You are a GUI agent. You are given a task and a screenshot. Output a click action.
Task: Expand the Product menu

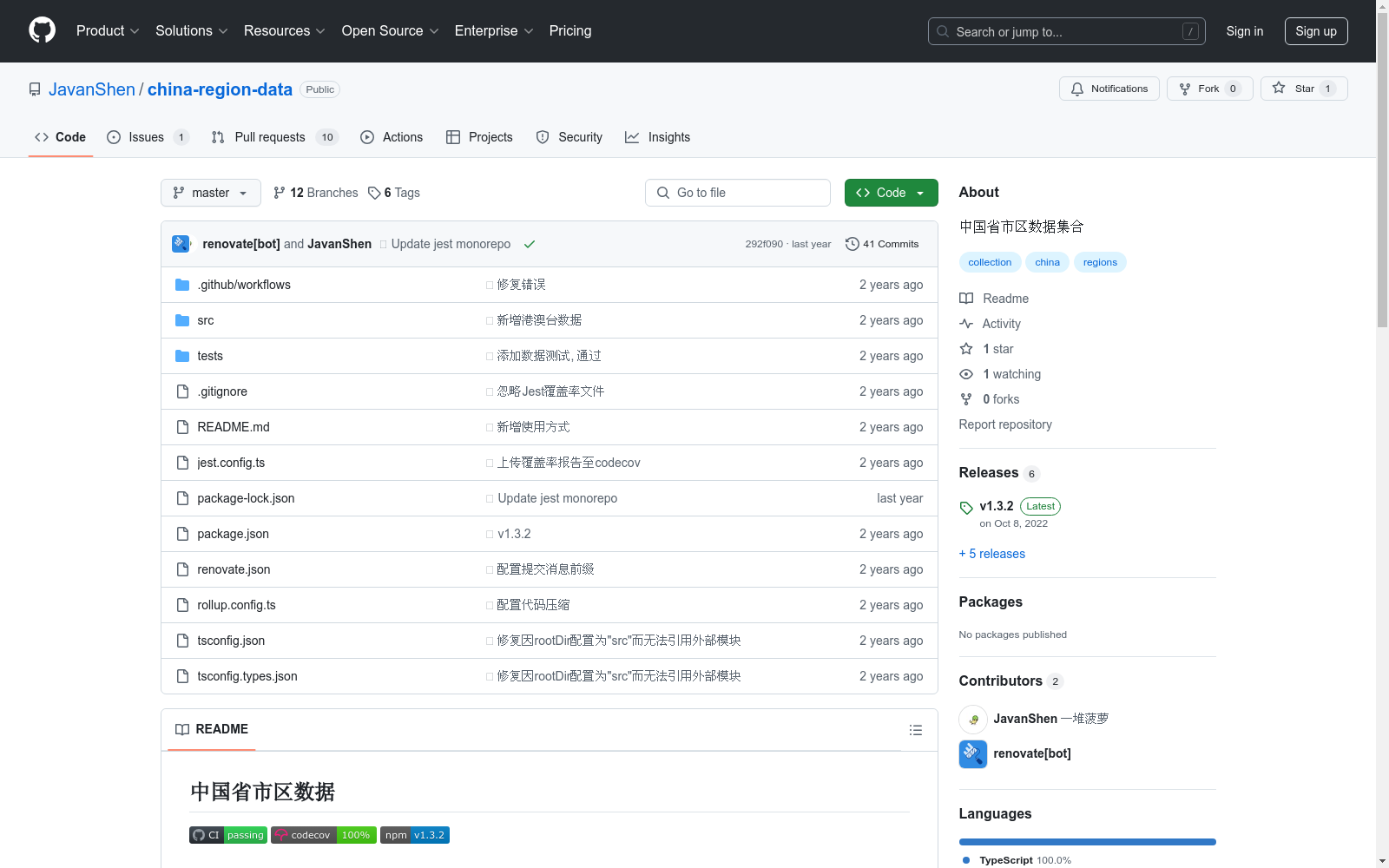point(108,30)
